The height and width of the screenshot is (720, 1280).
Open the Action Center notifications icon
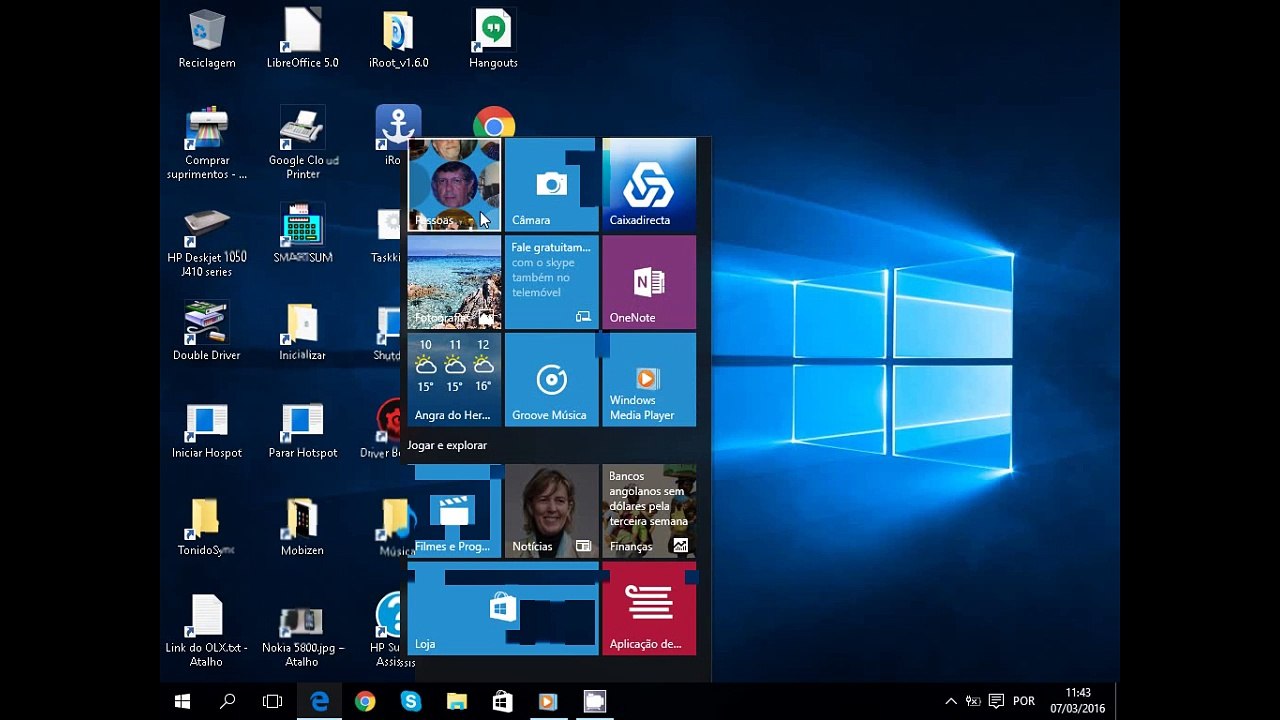pos(996,701)
